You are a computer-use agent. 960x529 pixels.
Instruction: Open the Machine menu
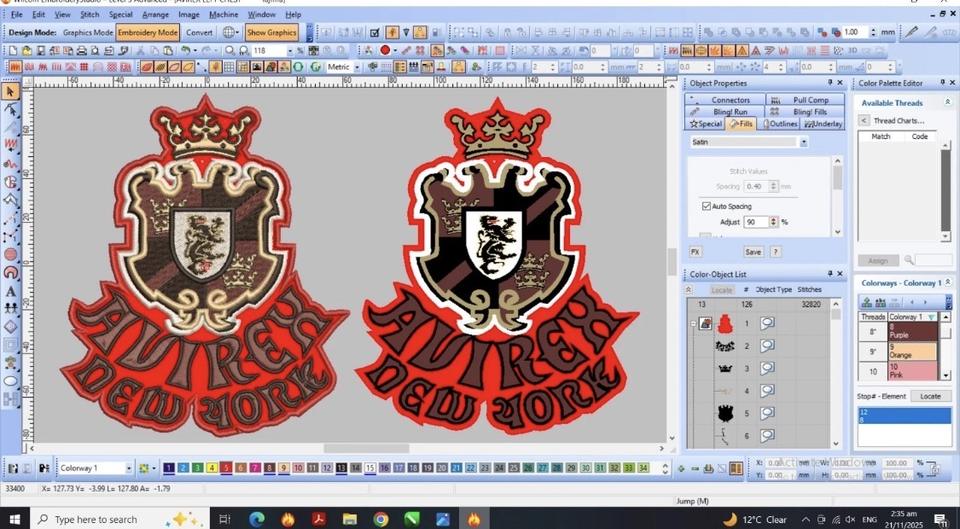click(x=223, y=14)
